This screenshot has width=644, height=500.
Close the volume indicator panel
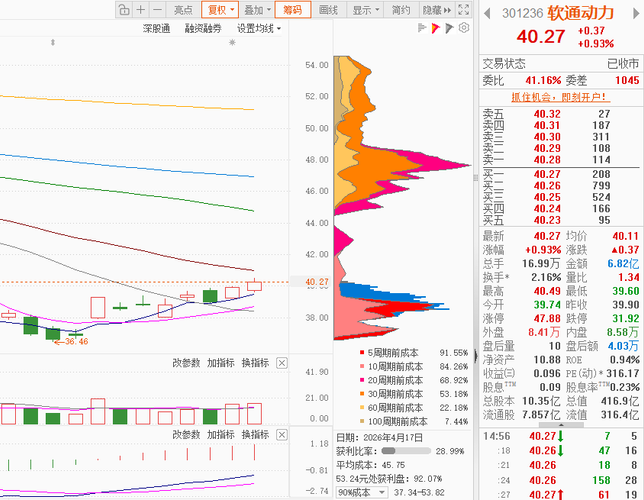pyautogui.click(x=282, y=363)
